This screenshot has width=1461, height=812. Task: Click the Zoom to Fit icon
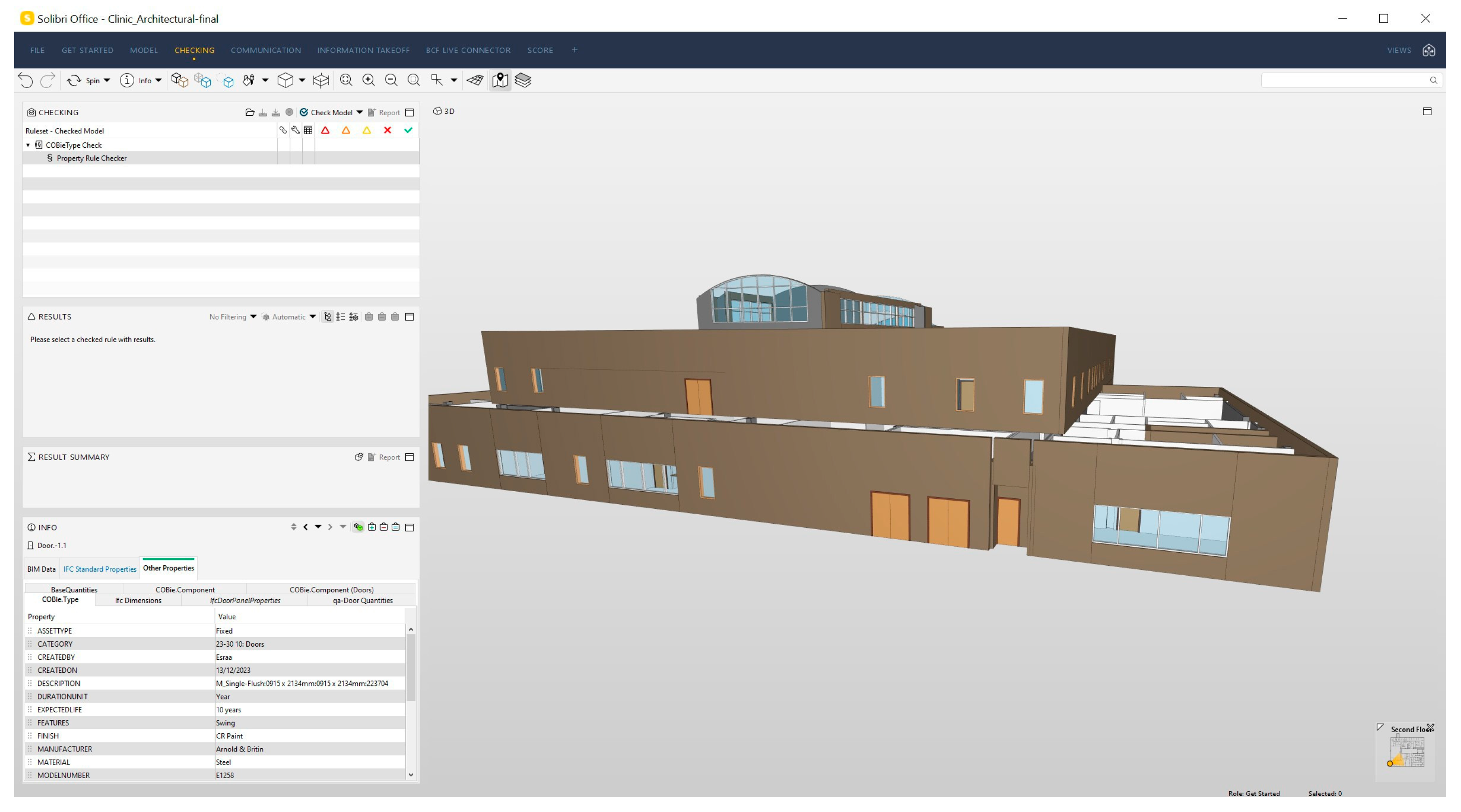click(346, 80)
